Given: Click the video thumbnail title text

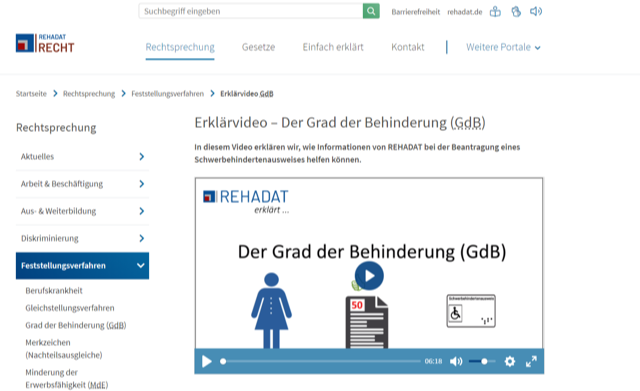Looking at the screenshot, I should click(x=372, y=251).
